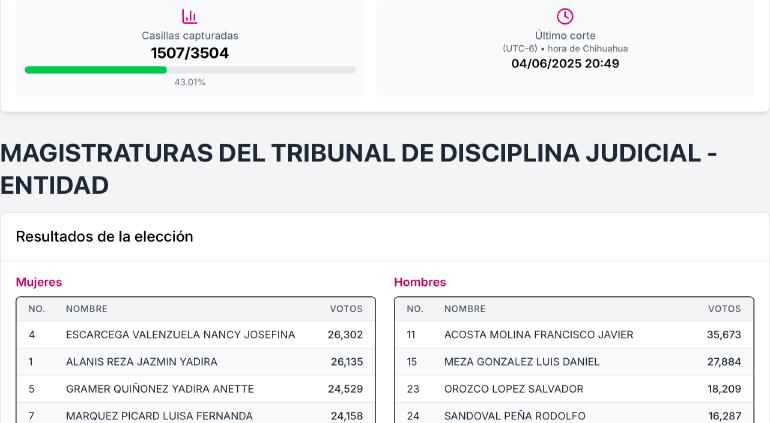Click the bar chart icon above Casillas capturadas

(x=189, y=16)
